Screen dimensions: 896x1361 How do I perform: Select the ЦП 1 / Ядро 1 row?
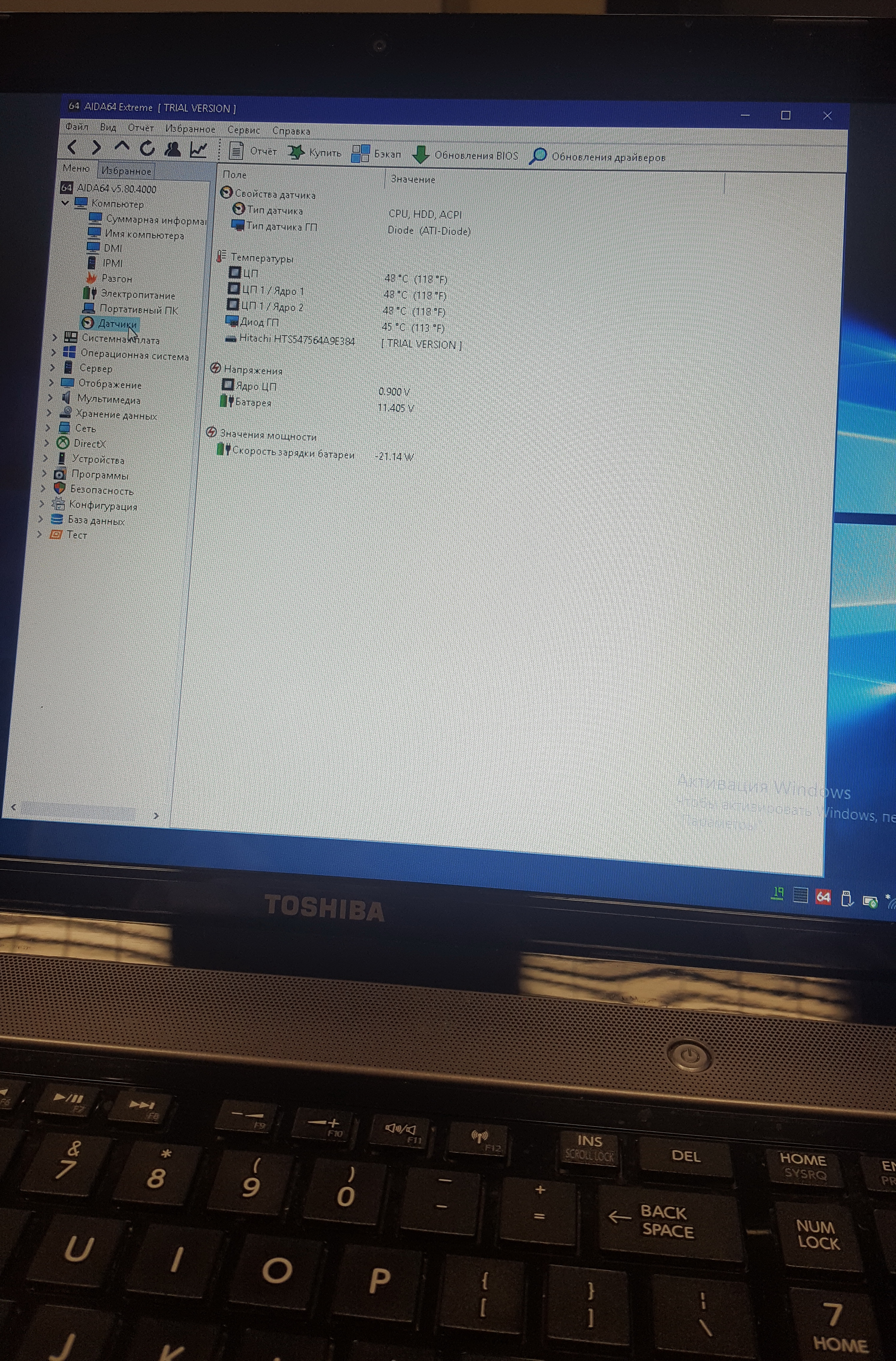(337, 293)
